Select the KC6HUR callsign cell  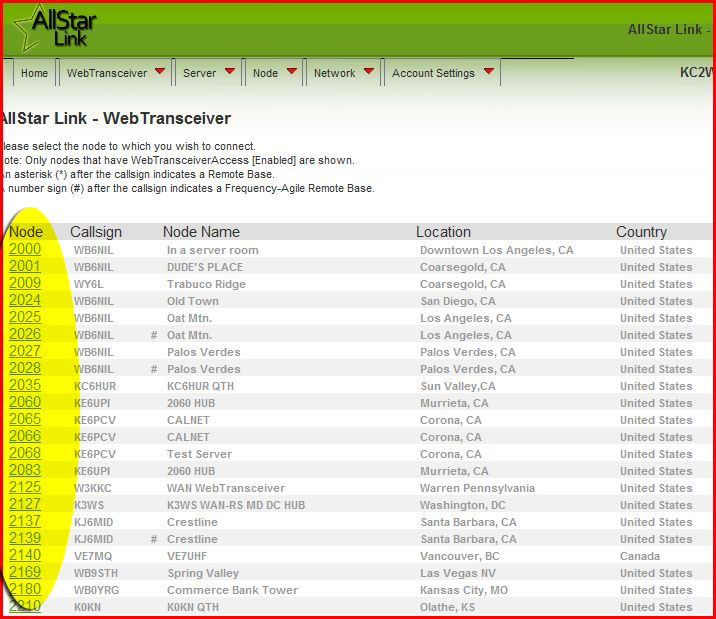pyautogui.click(x=95, y=386)
